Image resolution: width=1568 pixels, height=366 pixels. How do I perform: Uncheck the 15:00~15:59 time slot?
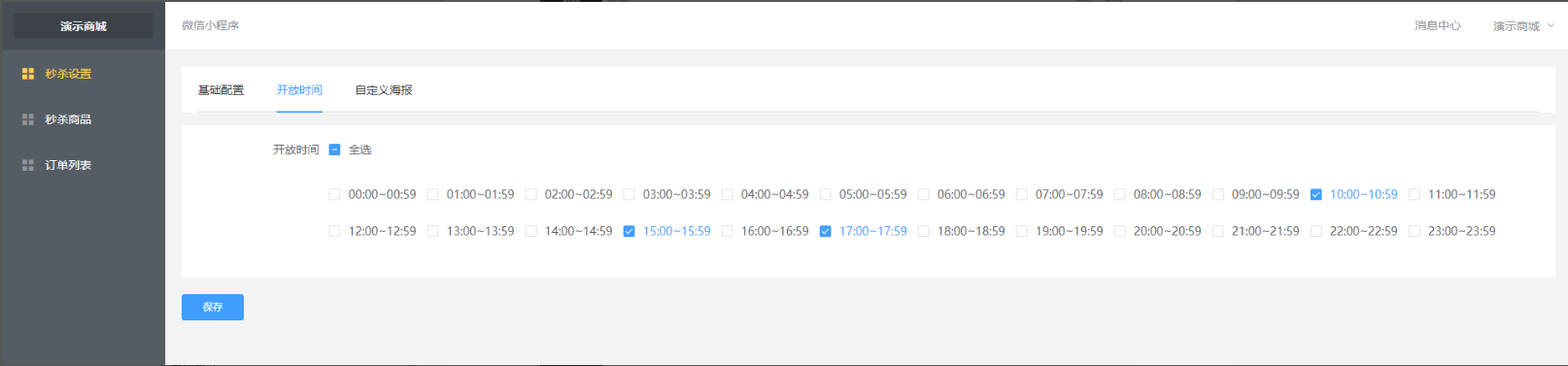pyautogui.click(x=630, y=231)
